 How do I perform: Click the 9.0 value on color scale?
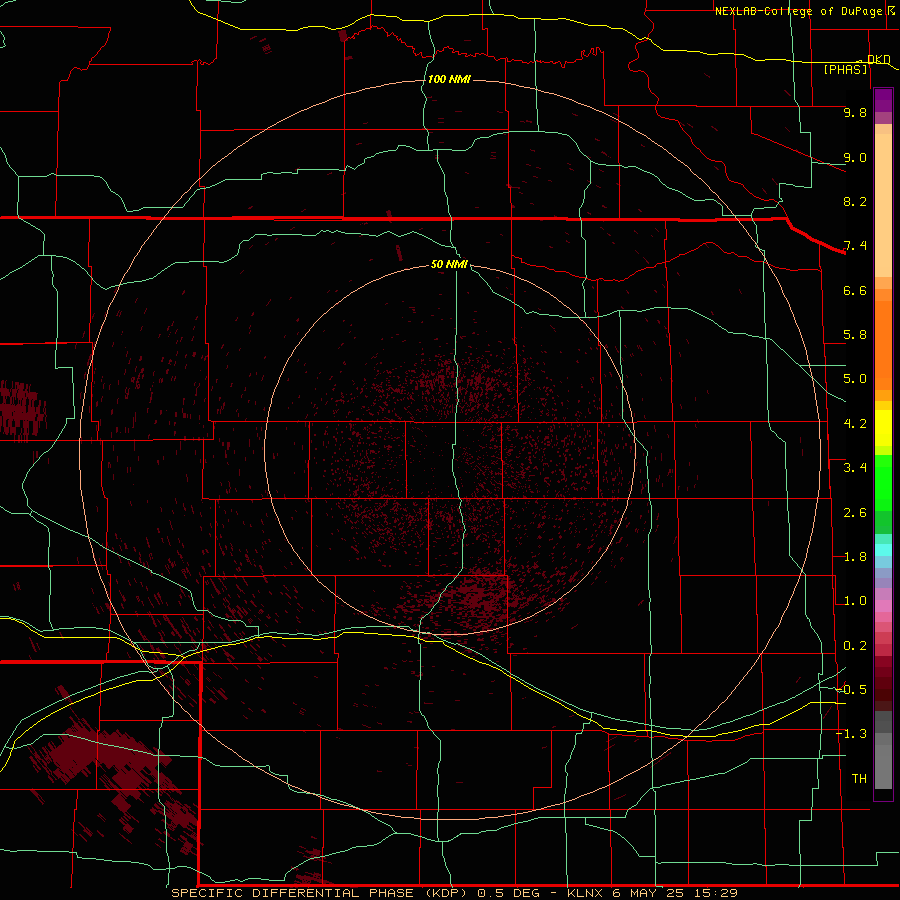click(x=855, y=157)
